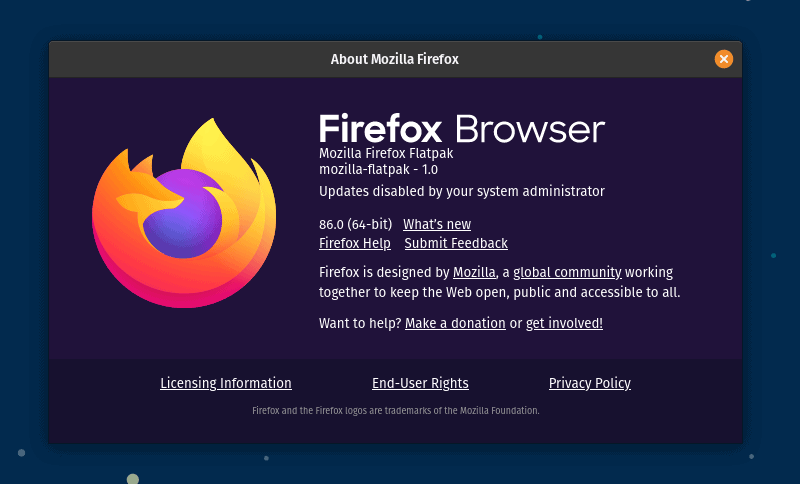
Task: View Licensing Information
Action: [226, 383]
